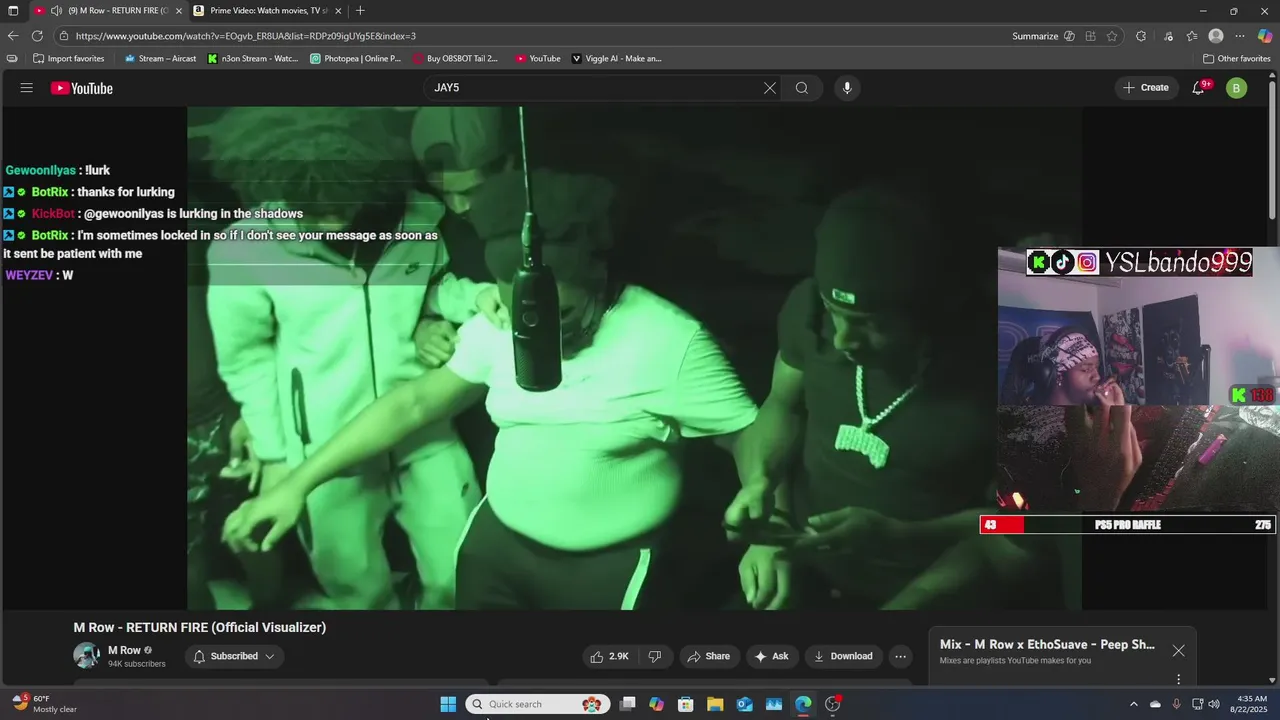Open Outlook from taskbar
The height and width of the screenshot is (720, 1280).
pos(744,704)
